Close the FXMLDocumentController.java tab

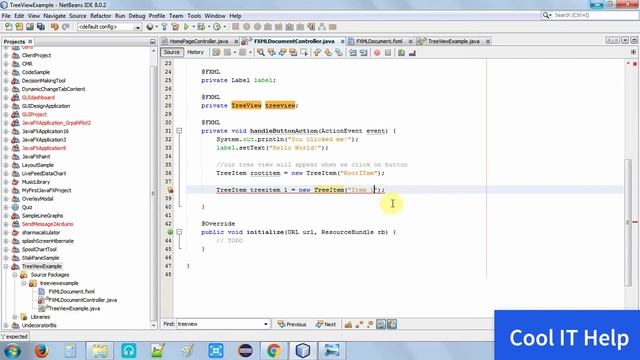coord(342,42)
